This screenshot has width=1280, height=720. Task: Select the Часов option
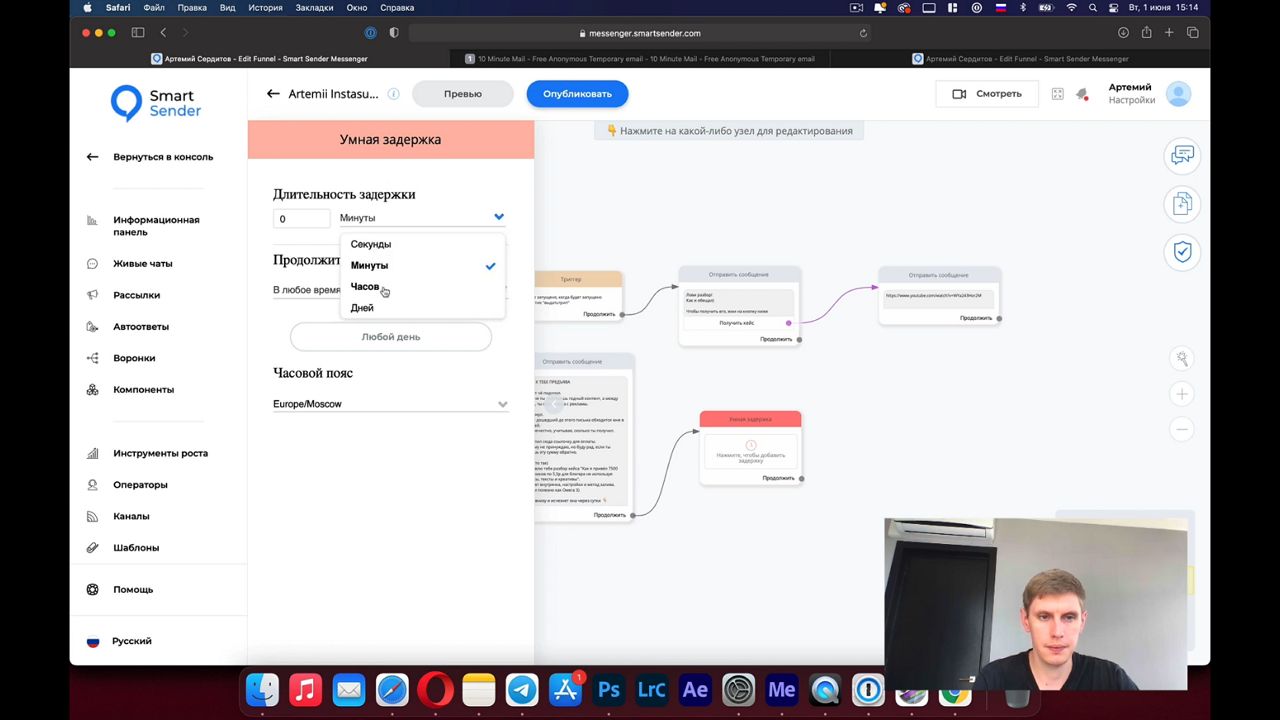(x=365, y=287)
